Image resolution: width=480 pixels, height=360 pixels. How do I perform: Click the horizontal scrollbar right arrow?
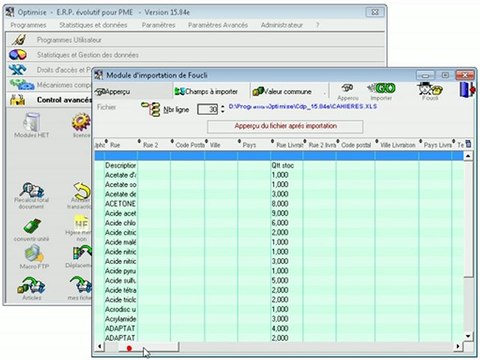458,347
